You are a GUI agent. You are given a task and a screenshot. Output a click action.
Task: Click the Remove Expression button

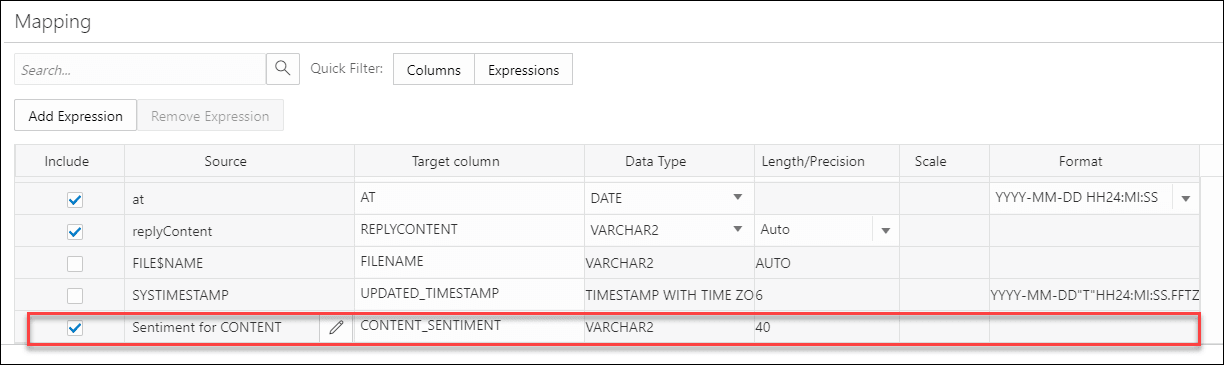(x=210, y=116)
